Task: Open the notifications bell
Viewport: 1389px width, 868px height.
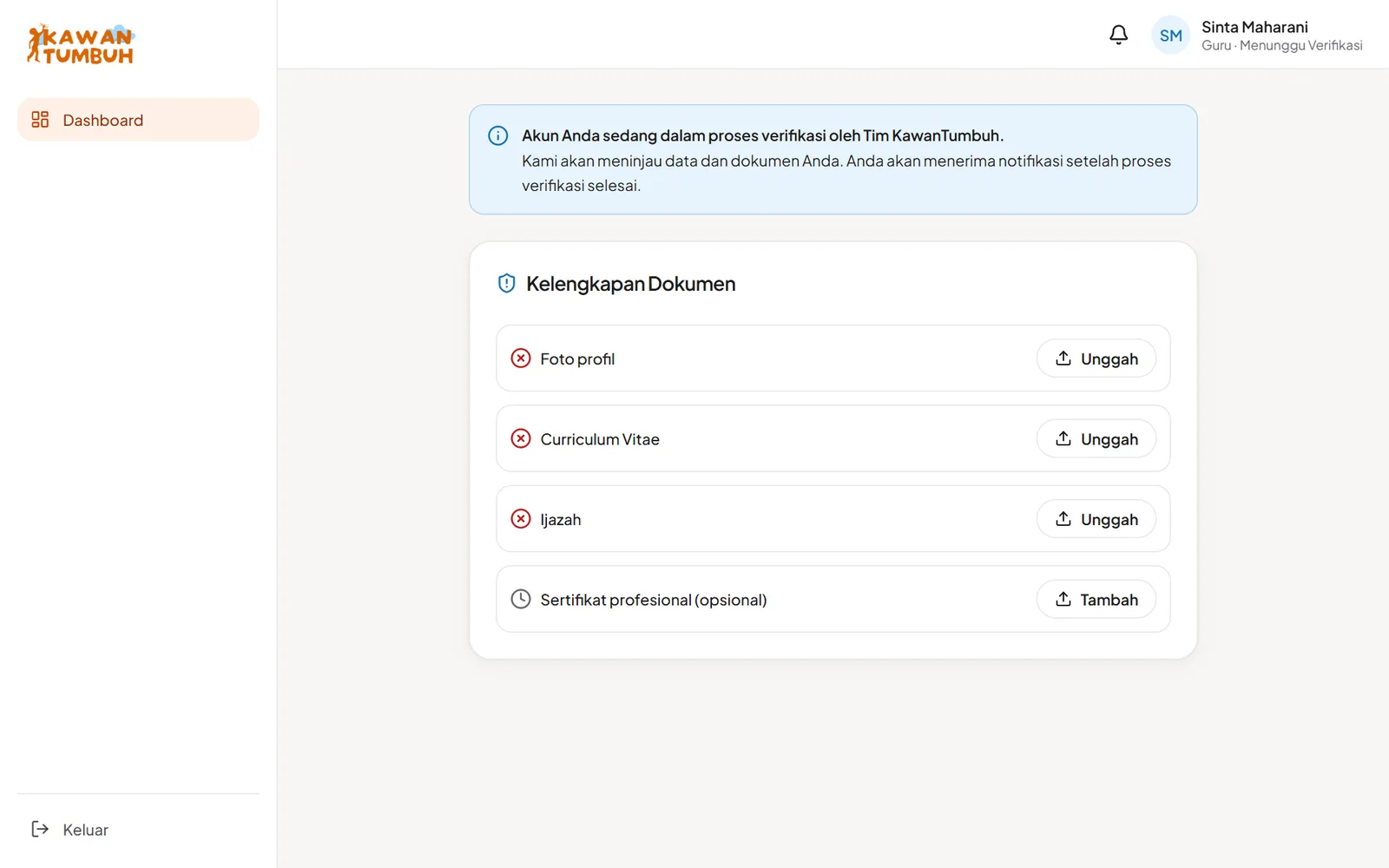Action: (1118, 35)
